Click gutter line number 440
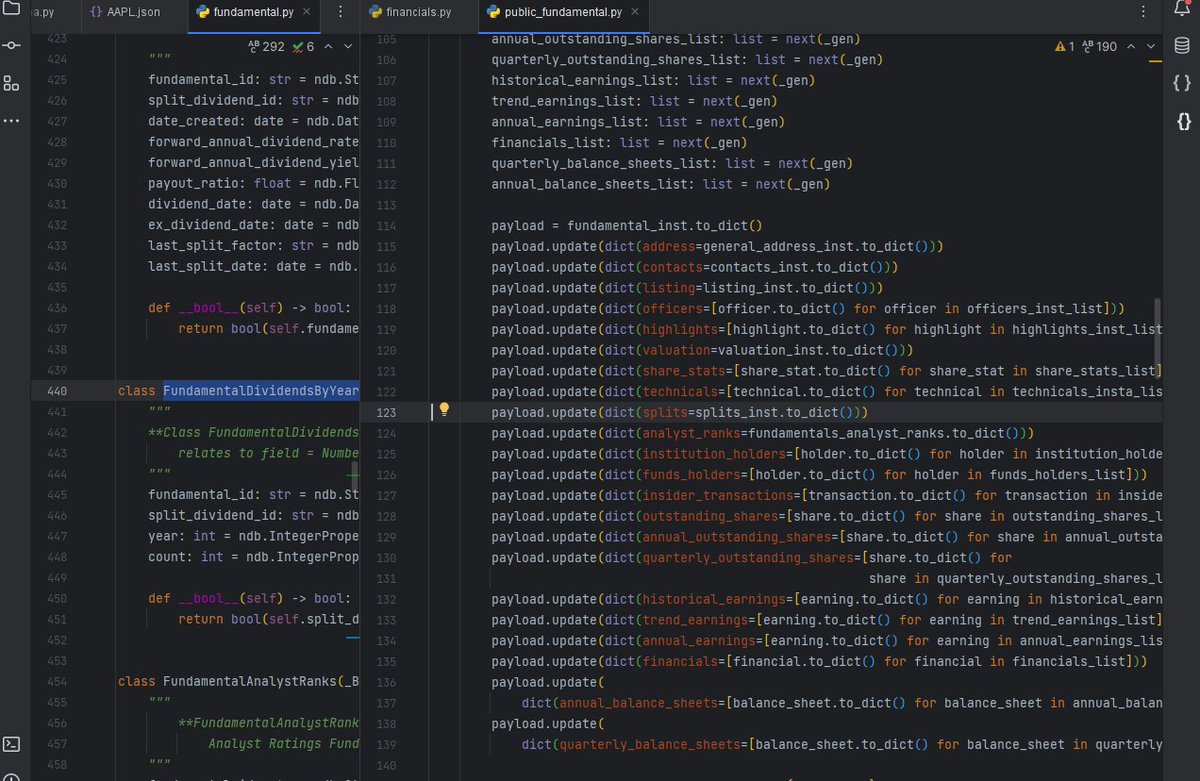 pos(56,391)
